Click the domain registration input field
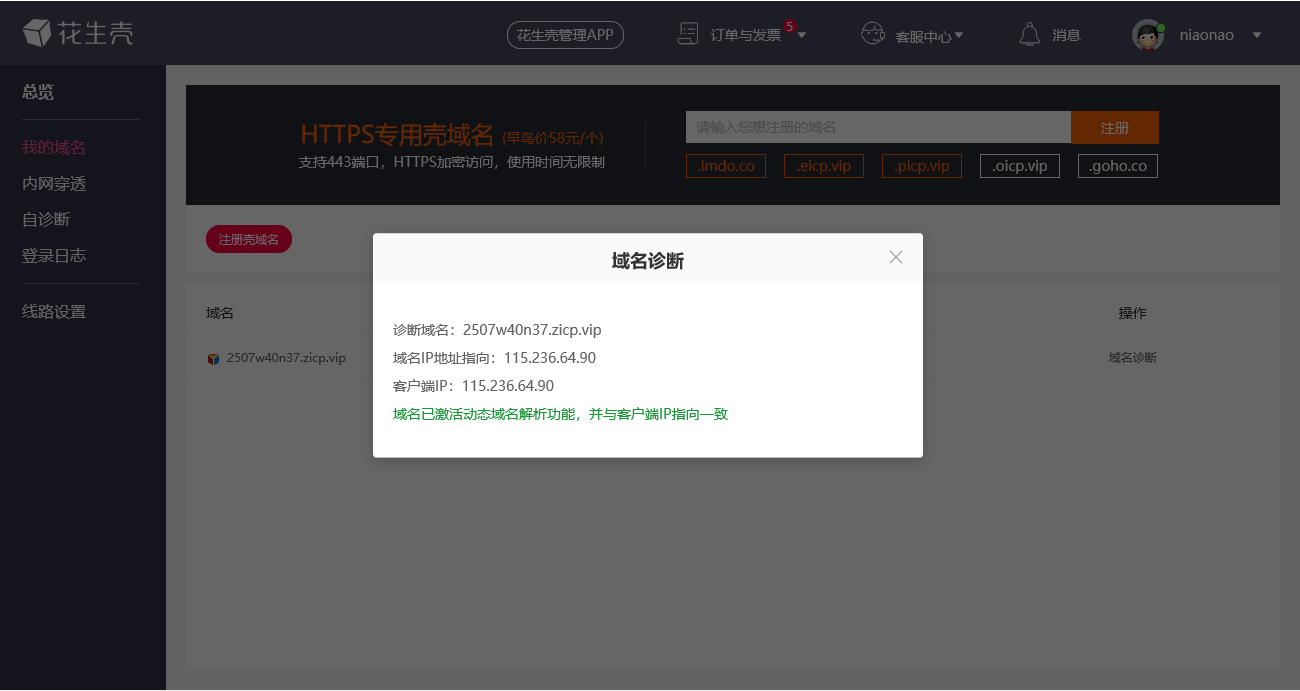This screenshot has height=691, width=1300. [877, 127]
